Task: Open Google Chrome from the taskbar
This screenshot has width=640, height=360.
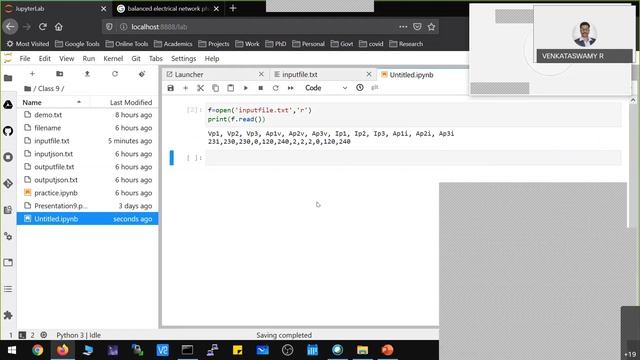Action: click(38, 350)
